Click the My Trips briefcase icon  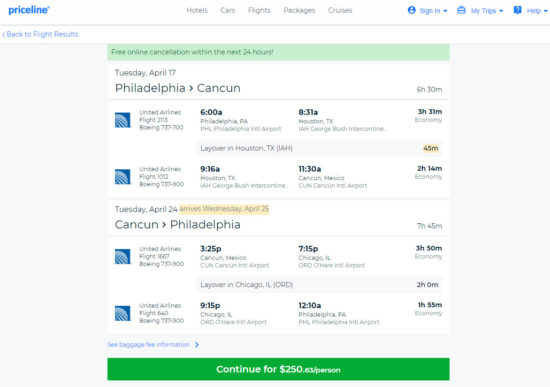[461, 10]
